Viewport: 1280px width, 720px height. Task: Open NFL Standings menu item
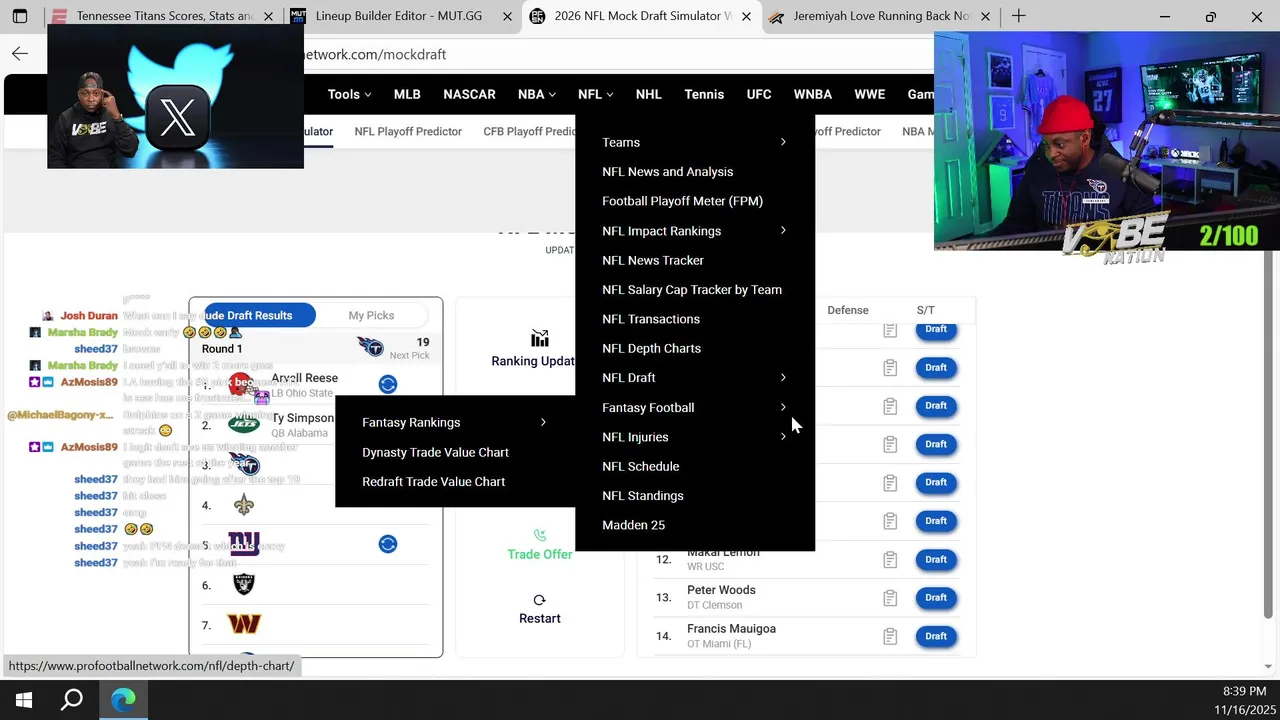click(x=643, y=496)
